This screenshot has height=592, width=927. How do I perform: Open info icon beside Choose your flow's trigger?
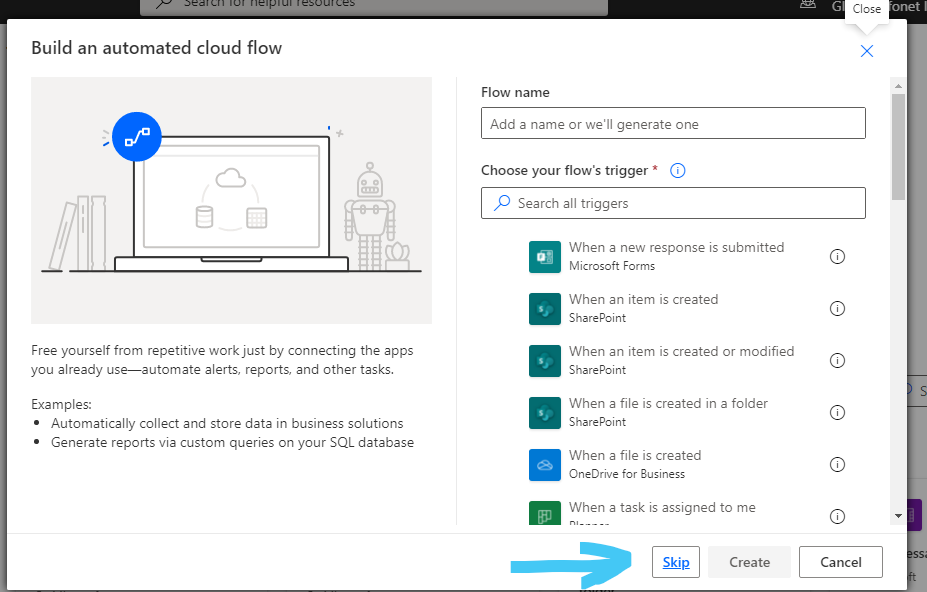(678, 171)
